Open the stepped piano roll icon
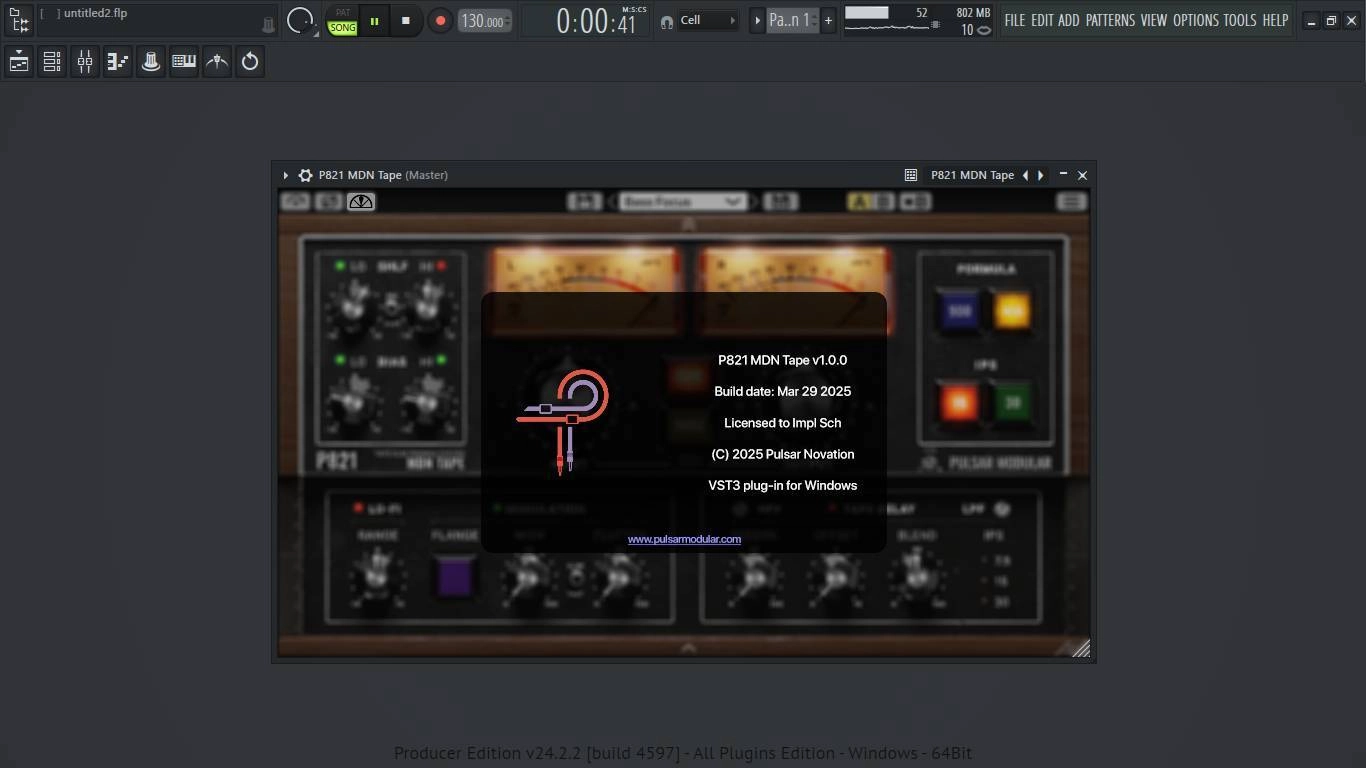This screenshot has width=1366, height=768. coord(118,62)
